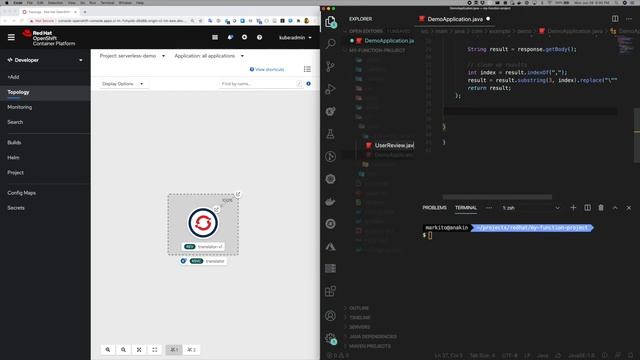Open Display Options dropdown
This screenshot has width=640, height=360.
pyautogui.click(x=123, y=84)
